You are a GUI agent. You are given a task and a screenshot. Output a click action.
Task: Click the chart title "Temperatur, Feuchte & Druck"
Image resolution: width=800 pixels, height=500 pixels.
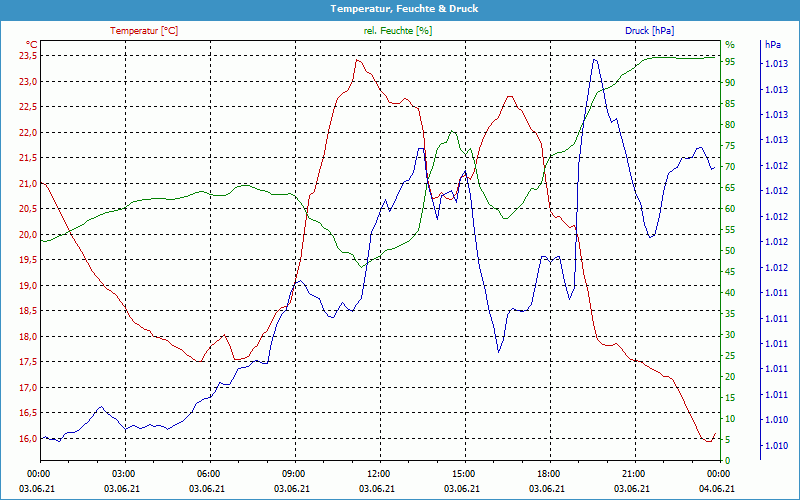coord(404,9)
